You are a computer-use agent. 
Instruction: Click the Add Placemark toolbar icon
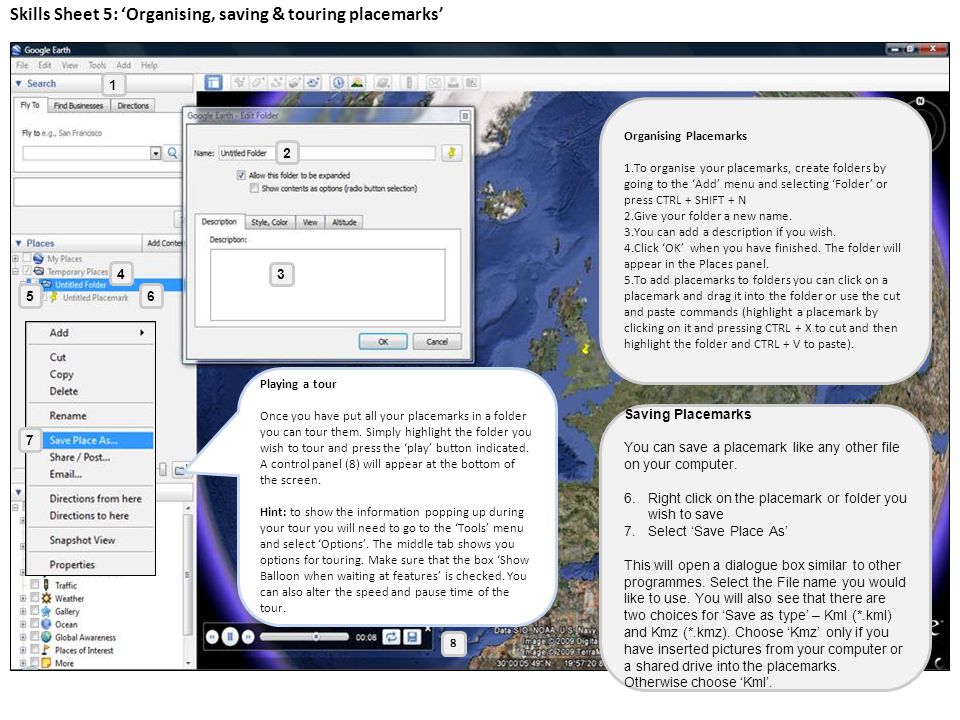pyautogui.click(x=240, y=83)
